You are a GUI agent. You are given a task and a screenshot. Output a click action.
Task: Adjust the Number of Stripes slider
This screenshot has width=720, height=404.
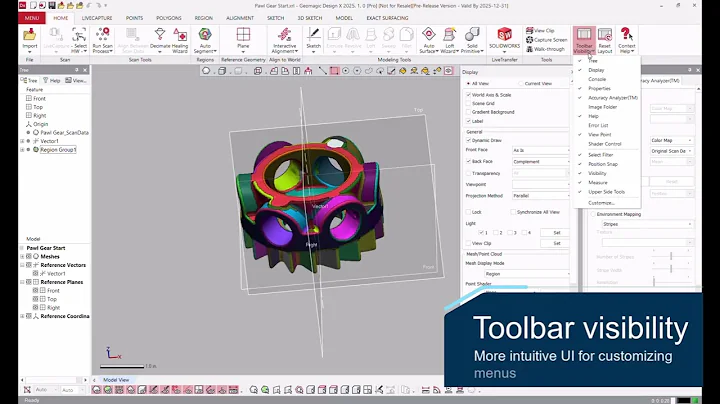[x=670, y=256]
